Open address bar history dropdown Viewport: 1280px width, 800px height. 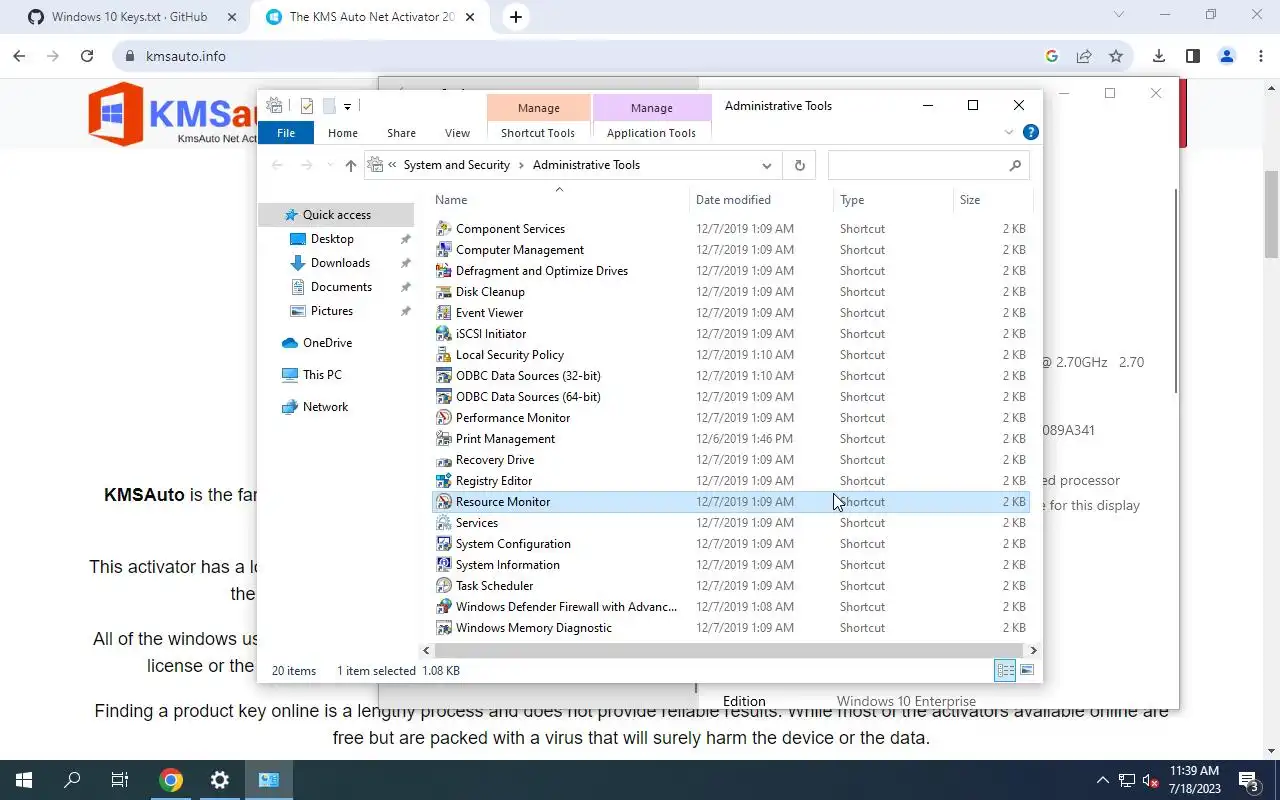(x=767, y=166)
